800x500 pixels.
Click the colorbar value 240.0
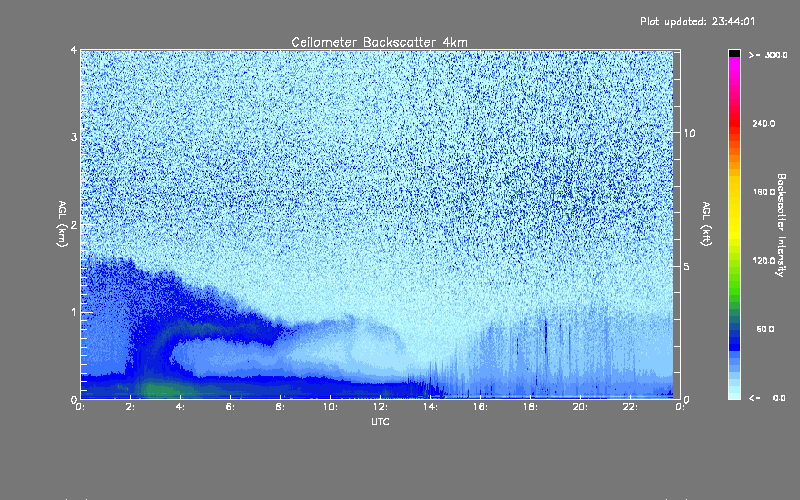pyautogui.click(x=764, y=123)
